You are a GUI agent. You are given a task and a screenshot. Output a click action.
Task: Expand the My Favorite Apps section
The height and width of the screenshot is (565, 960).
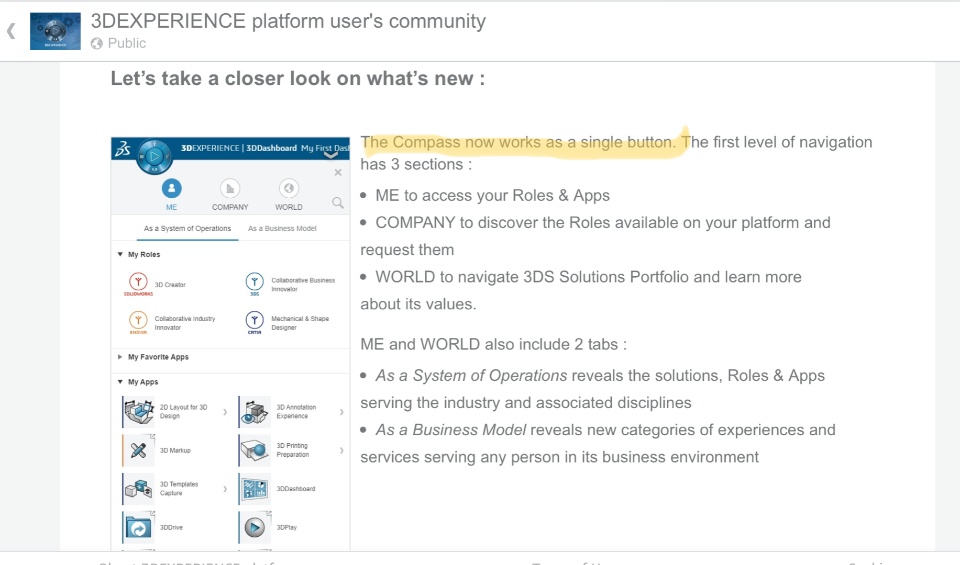(x=120, y=356)
